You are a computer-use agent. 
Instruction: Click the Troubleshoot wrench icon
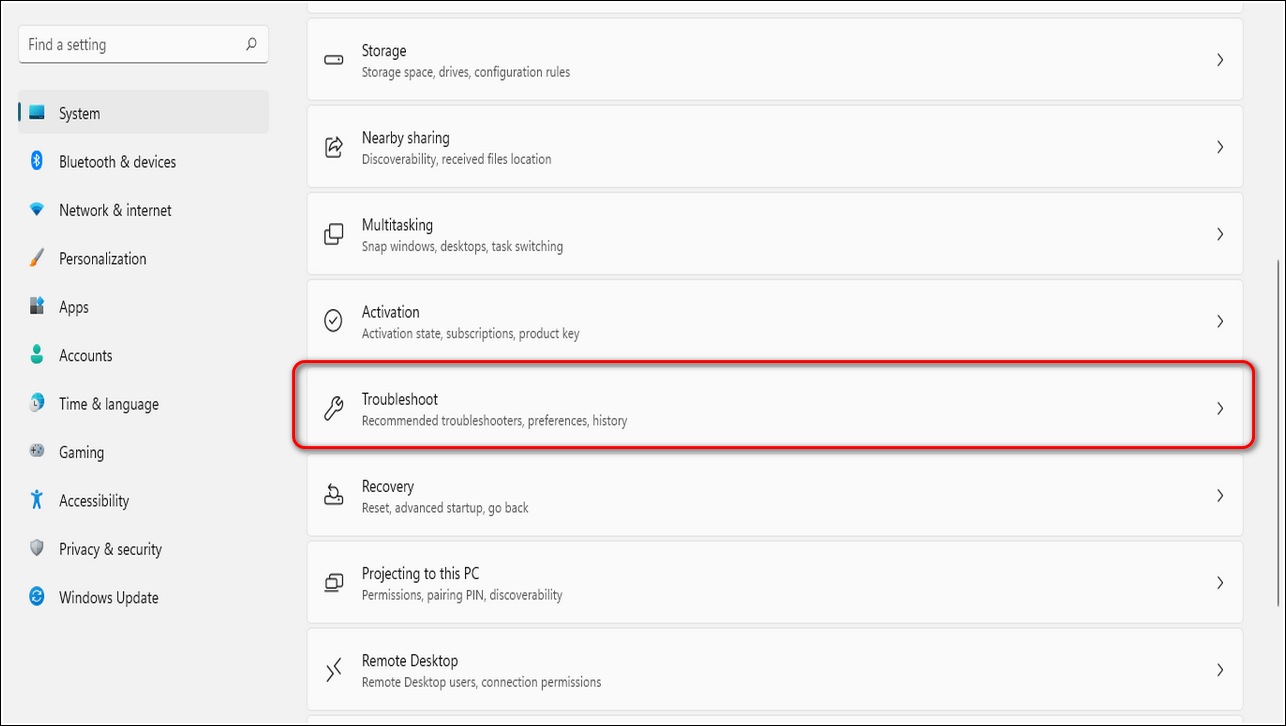tap(334, 408)
